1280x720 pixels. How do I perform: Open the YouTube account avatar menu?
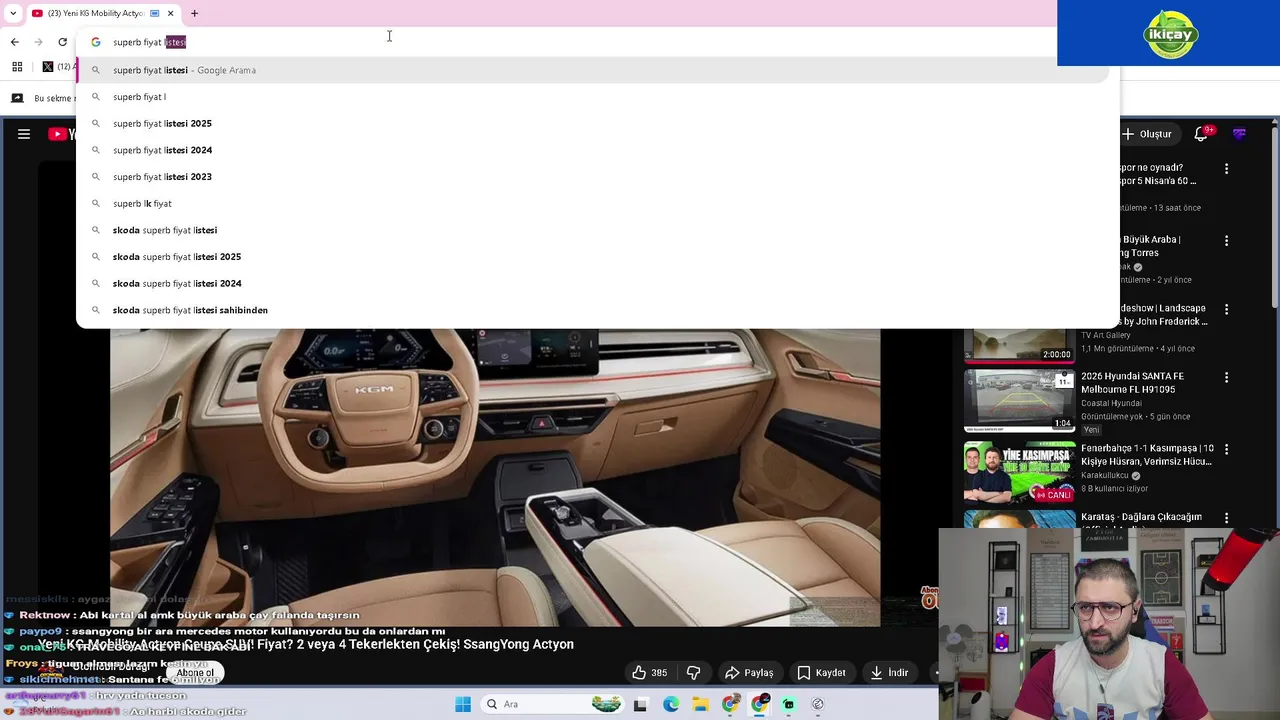(x=1240, y=134)
